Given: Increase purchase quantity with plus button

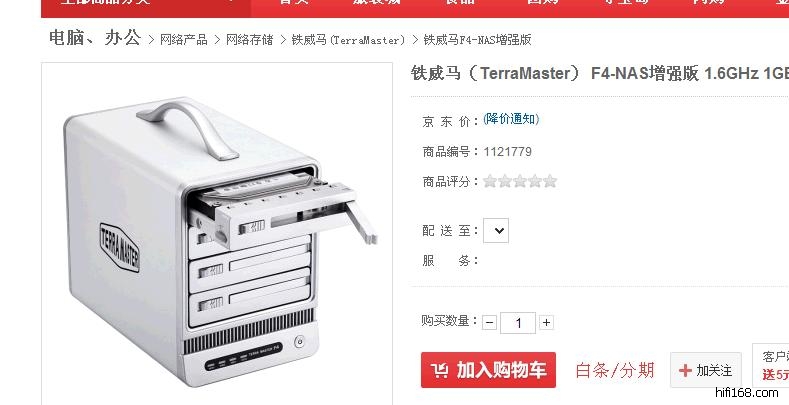Looking at the screenshot, I should 546,322.
